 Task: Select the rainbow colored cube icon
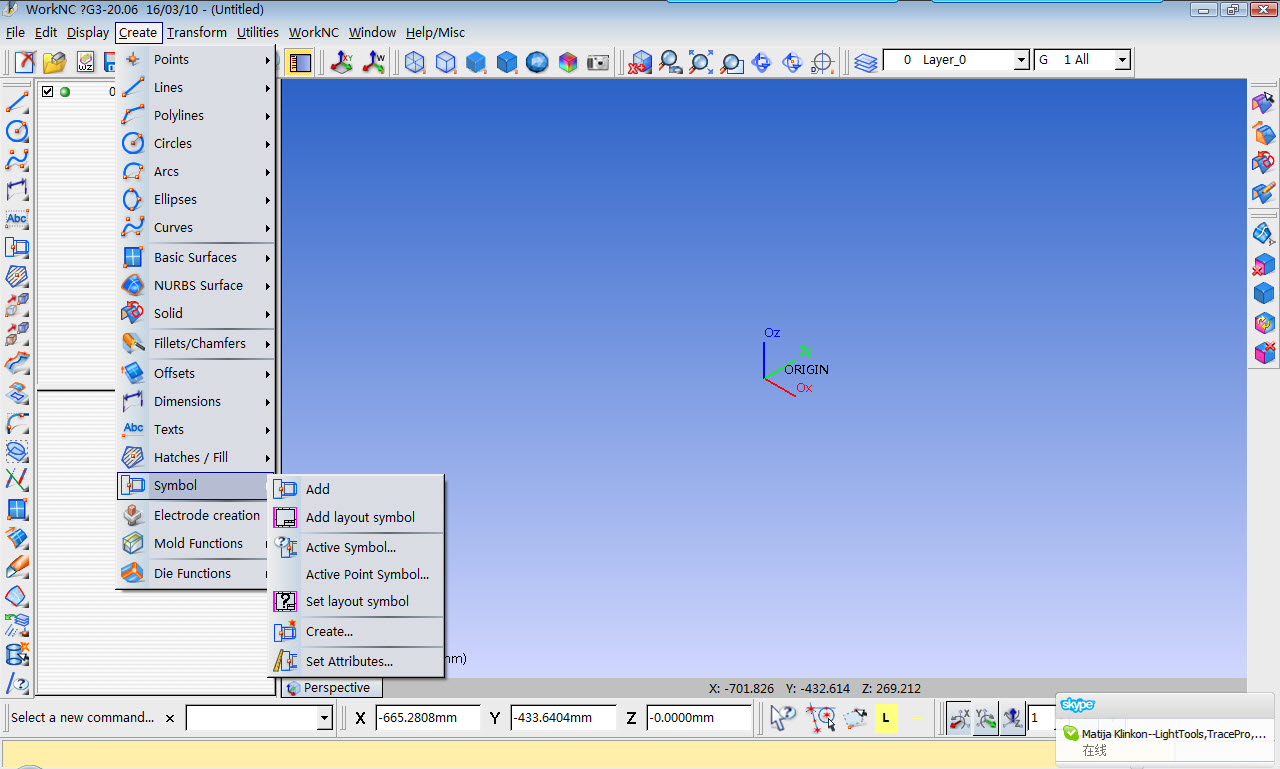568,62
